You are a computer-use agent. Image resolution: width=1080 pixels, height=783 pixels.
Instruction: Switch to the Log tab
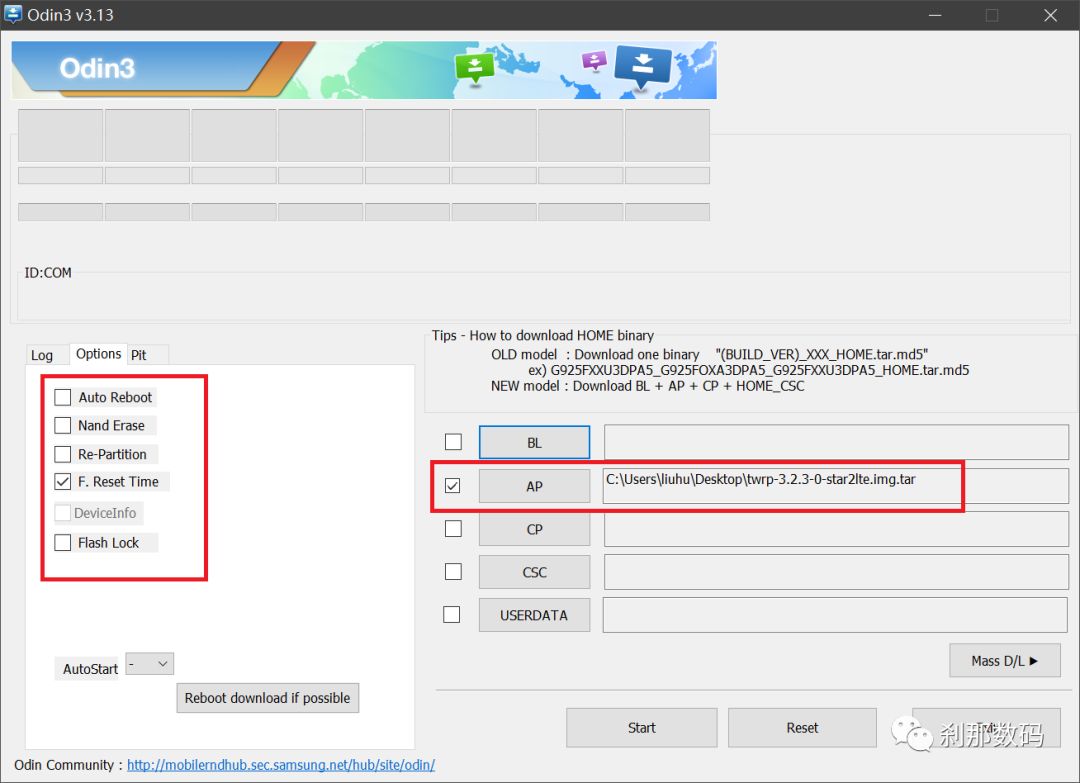click(42, 355)
